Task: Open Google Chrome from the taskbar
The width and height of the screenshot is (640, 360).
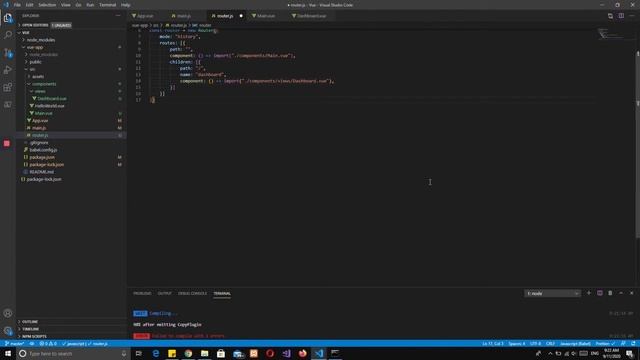Action: [188, 353]
